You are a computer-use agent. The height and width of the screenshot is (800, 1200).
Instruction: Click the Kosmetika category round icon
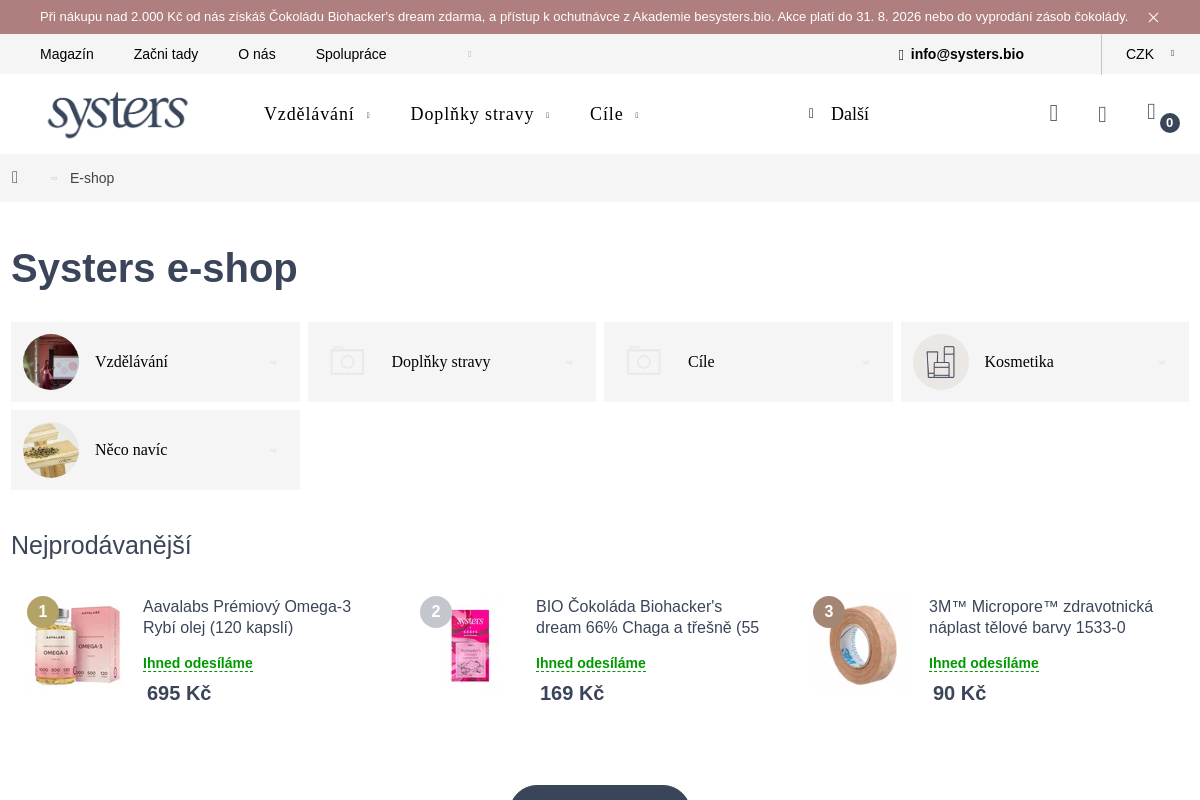(941, 362)
